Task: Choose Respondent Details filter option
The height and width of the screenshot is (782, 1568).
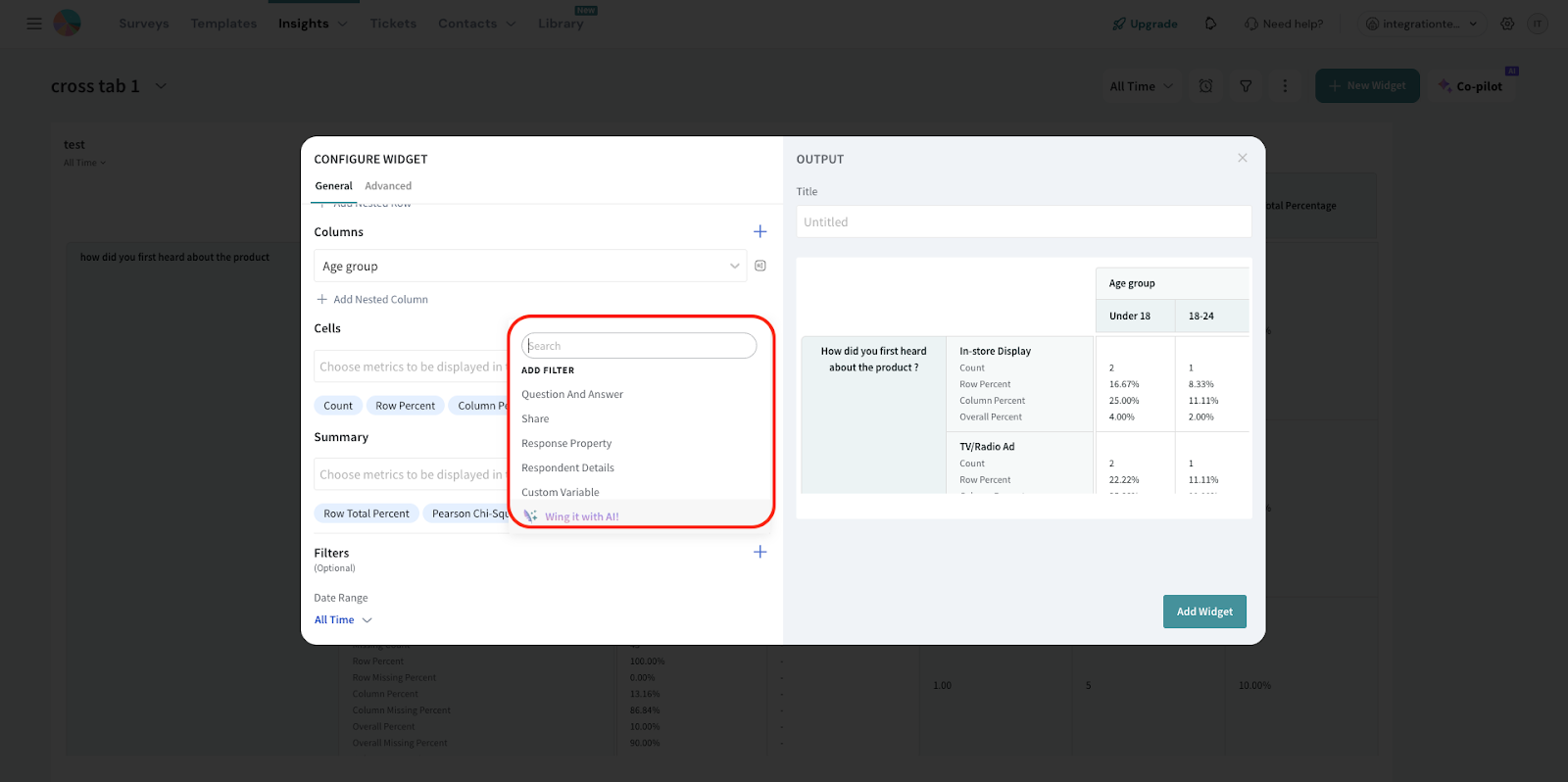Action: click(x=567, y=467)
